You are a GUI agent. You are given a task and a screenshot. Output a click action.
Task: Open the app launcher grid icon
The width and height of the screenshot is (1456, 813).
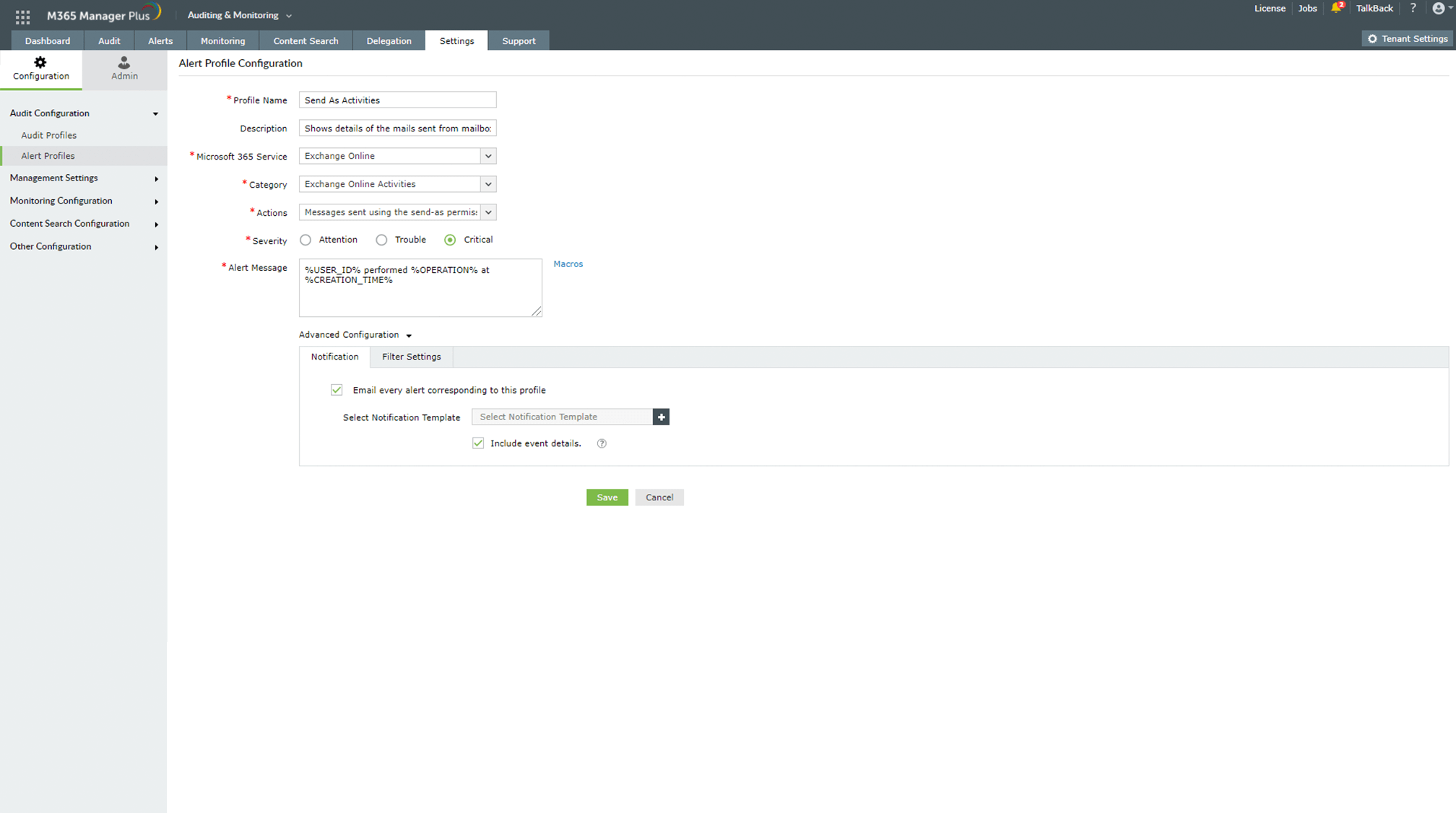[22, 16]
